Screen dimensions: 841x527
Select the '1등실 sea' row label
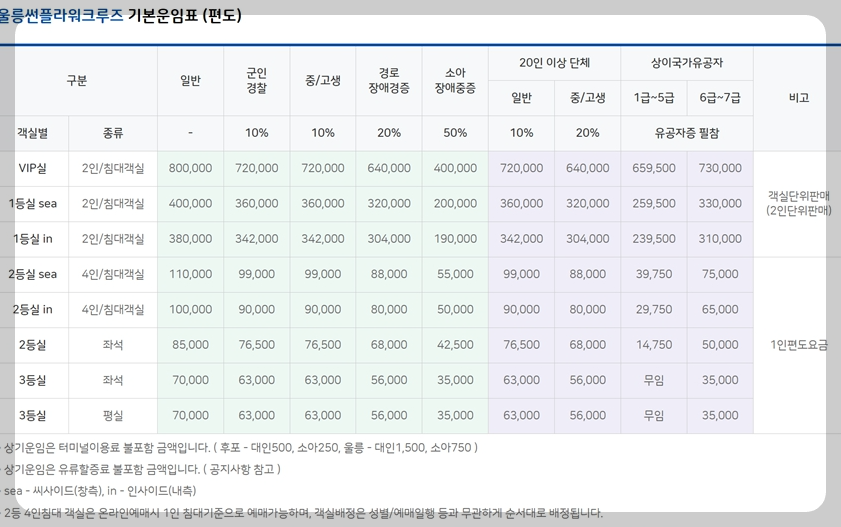click(x=33, y=204)
